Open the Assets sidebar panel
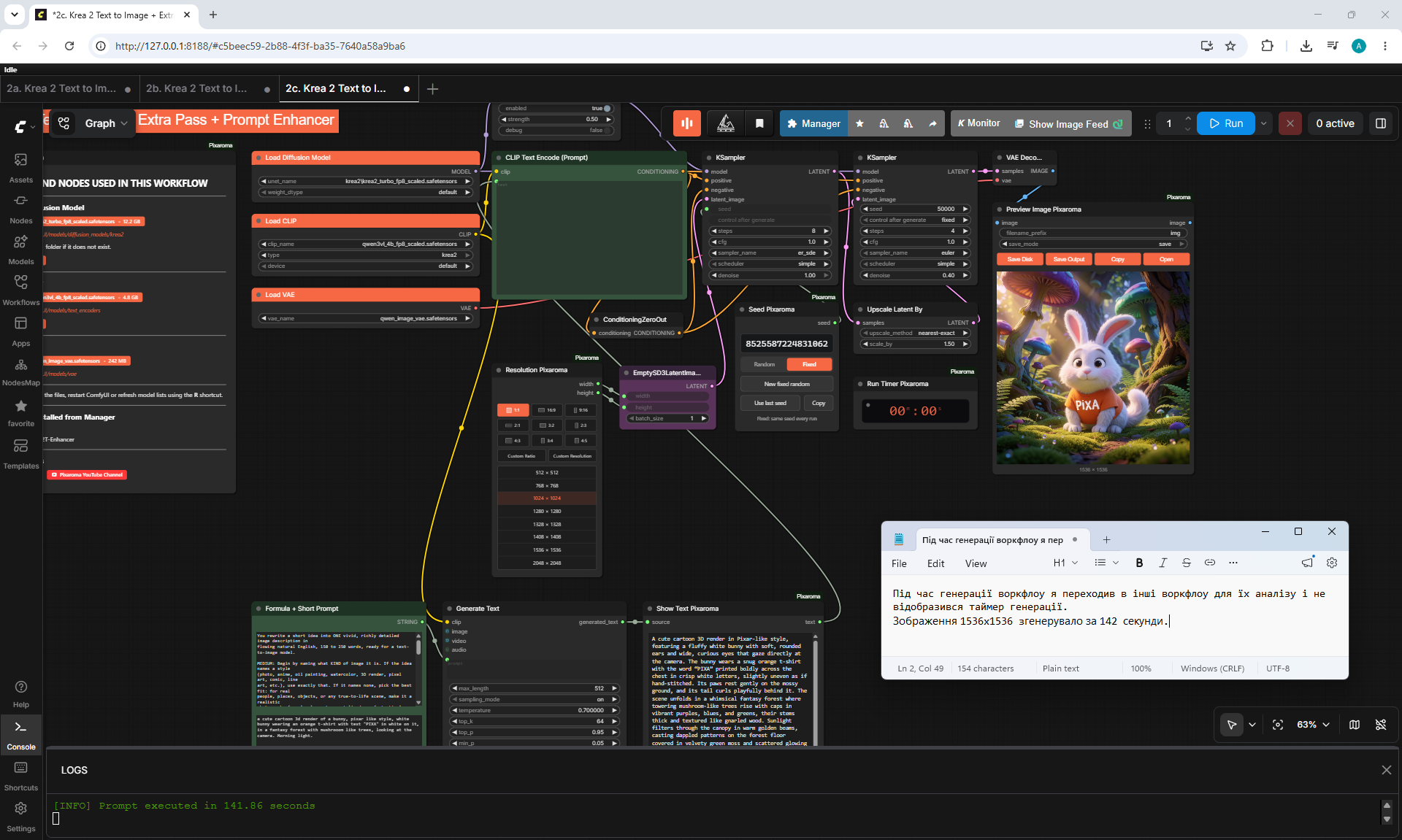Screen dimensions: 1402x840 point(20,167)
